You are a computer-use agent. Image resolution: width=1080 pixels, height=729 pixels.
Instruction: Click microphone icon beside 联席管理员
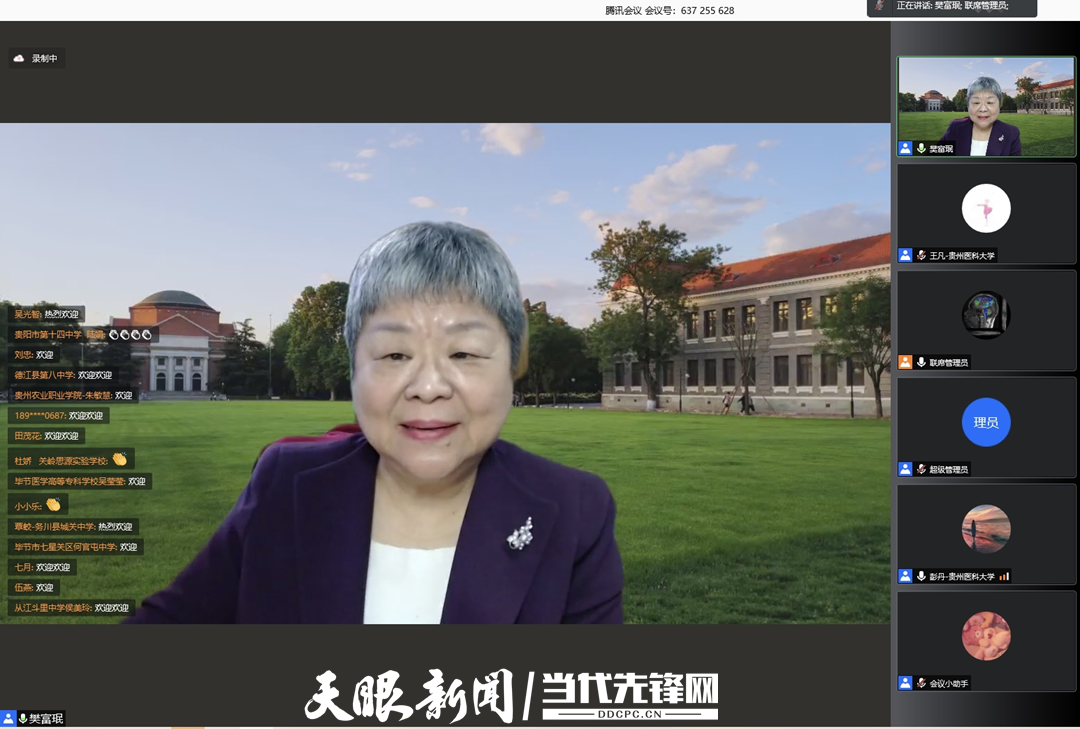click(x=921, y=362)
